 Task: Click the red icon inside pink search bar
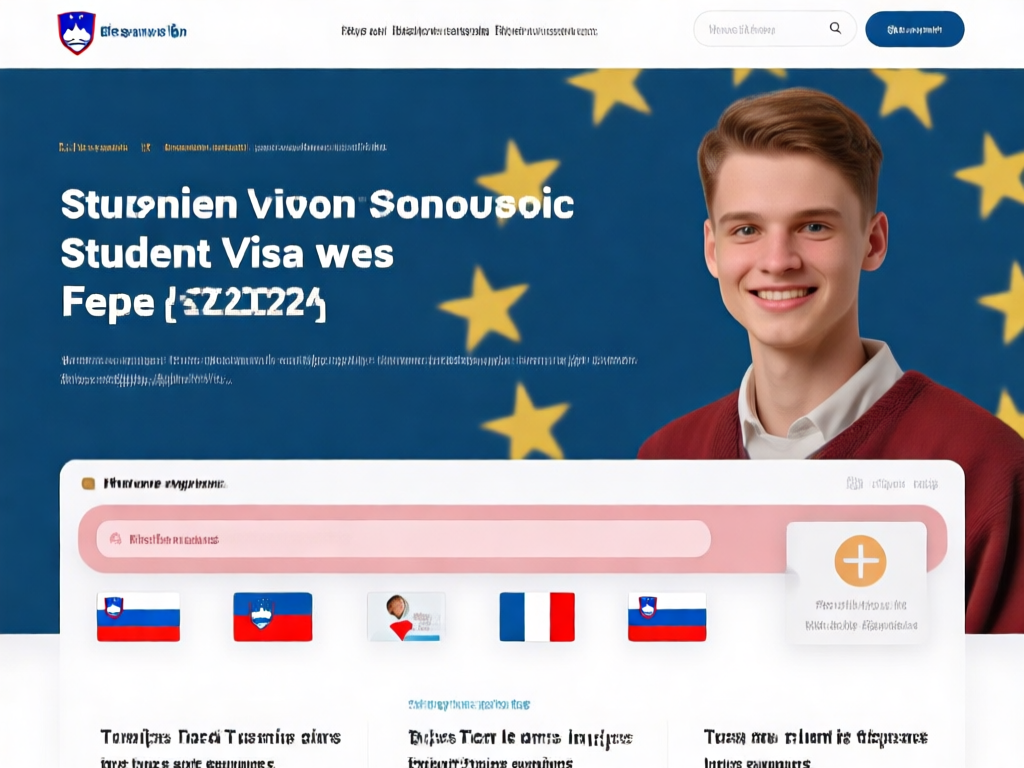point(116,539)
